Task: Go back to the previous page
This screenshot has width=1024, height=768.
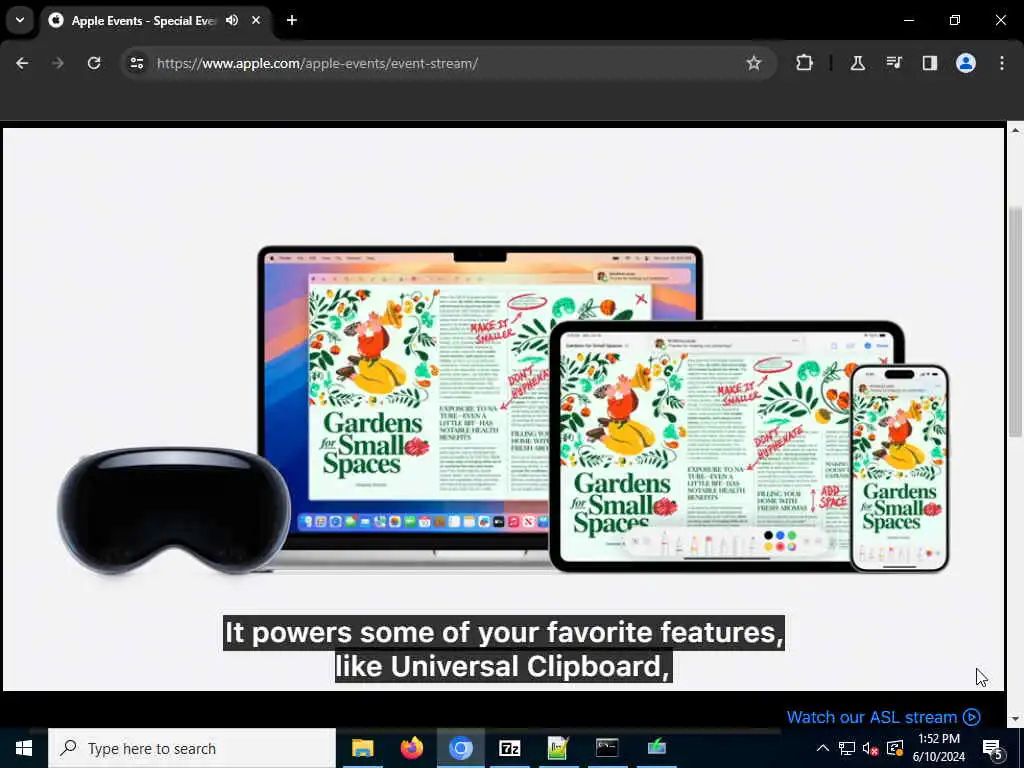Action: 22,63
